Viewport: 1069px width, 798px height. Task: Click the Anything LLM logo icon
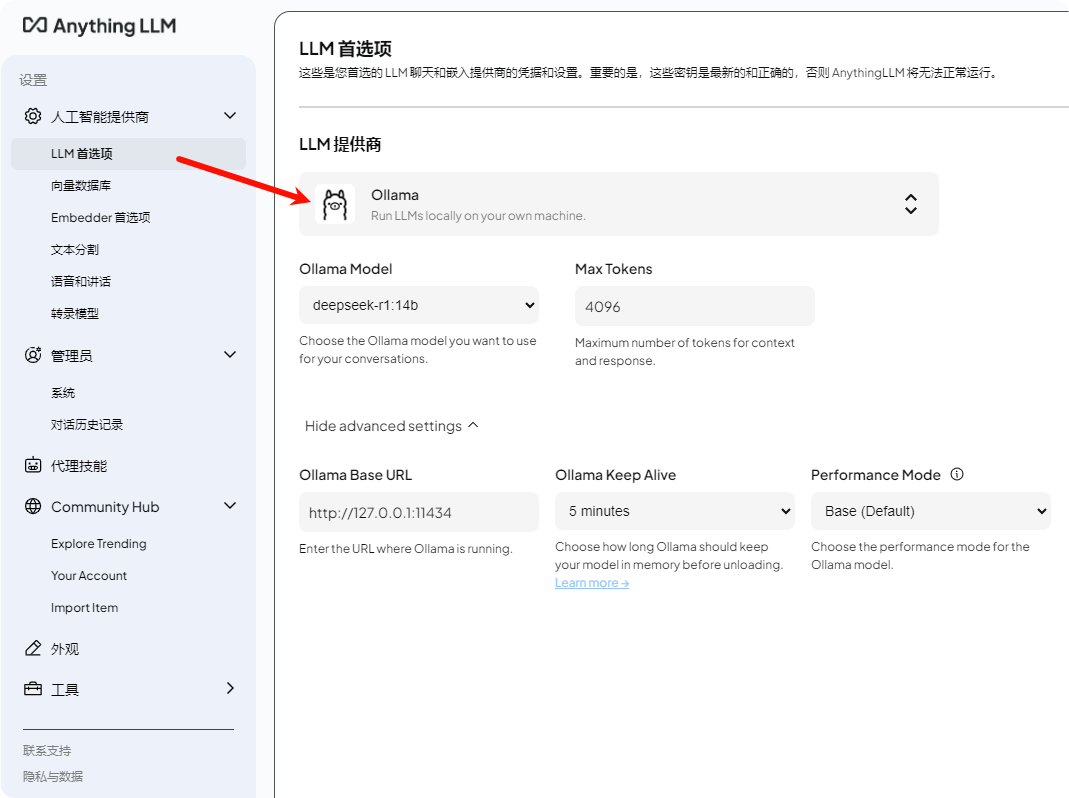(x=35, y=26)
